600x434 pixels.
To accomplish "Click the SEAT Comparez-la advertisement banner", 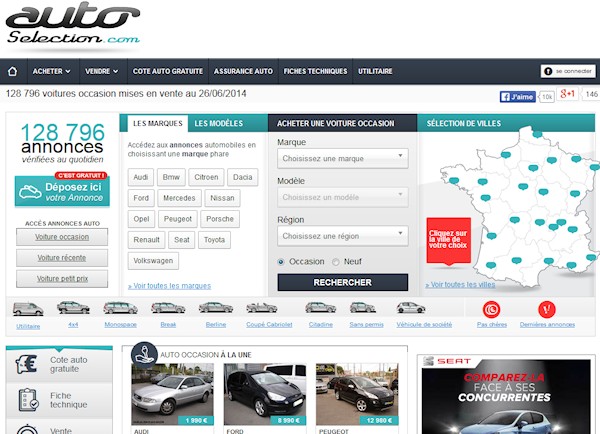I will pyautogui.click(x=506, y=396).
